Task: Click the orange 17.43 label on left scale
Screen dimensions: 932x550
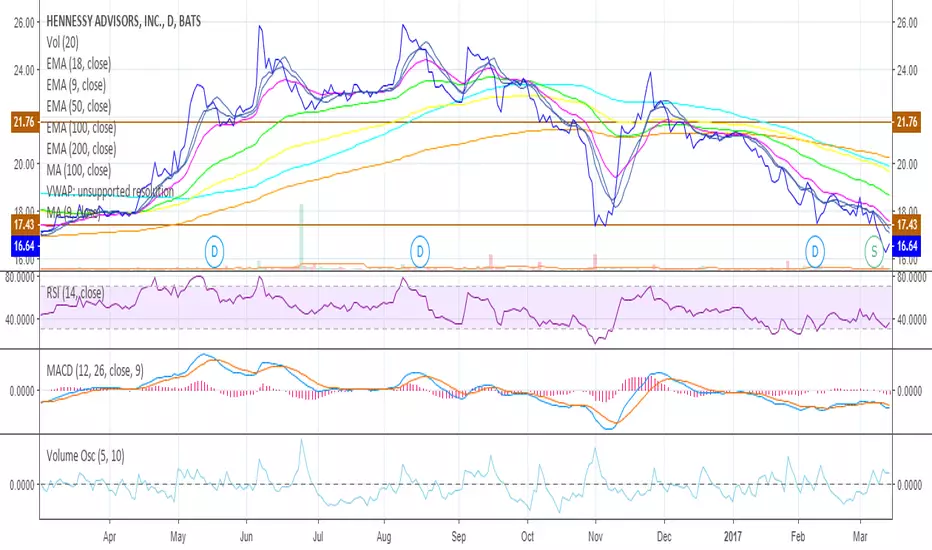Action: pos(25,224)
